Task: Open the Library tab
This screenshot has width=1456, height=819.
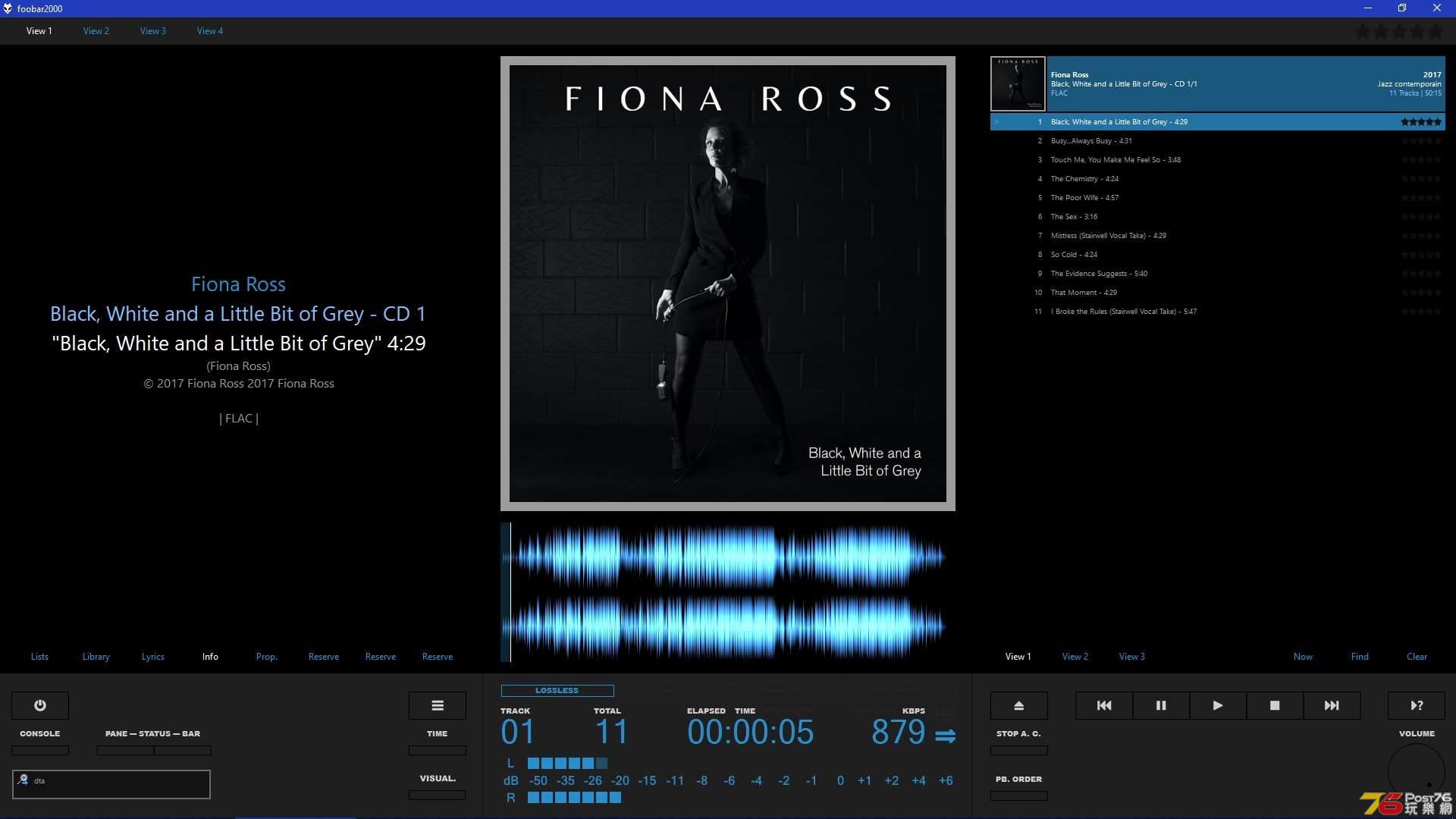Action: (x=96, y=657)
